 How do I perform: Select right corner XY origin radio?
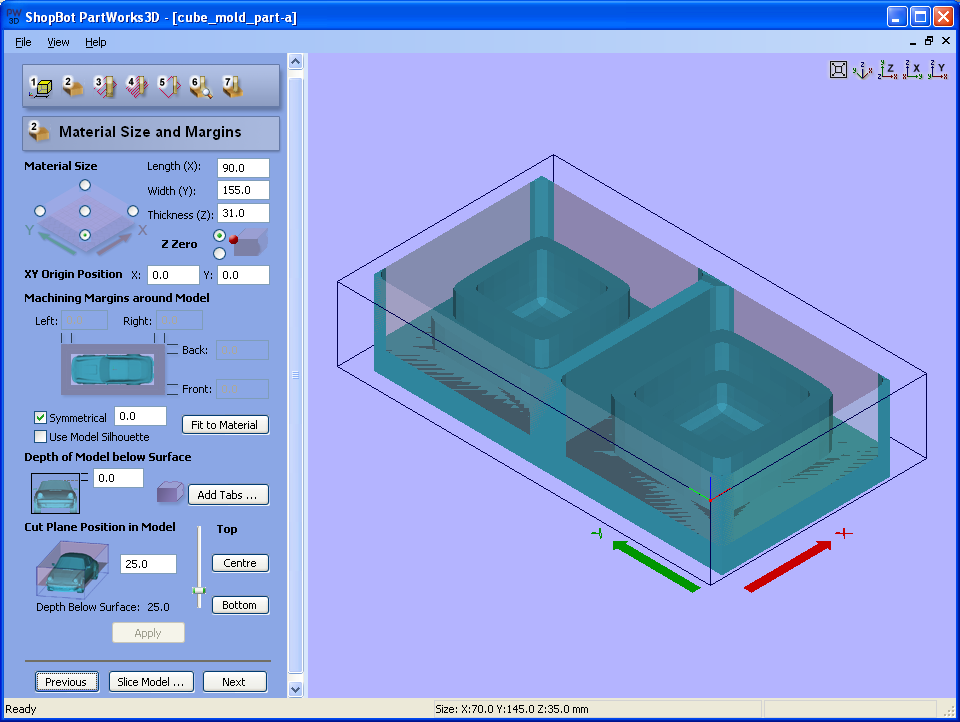pos(133,211)
